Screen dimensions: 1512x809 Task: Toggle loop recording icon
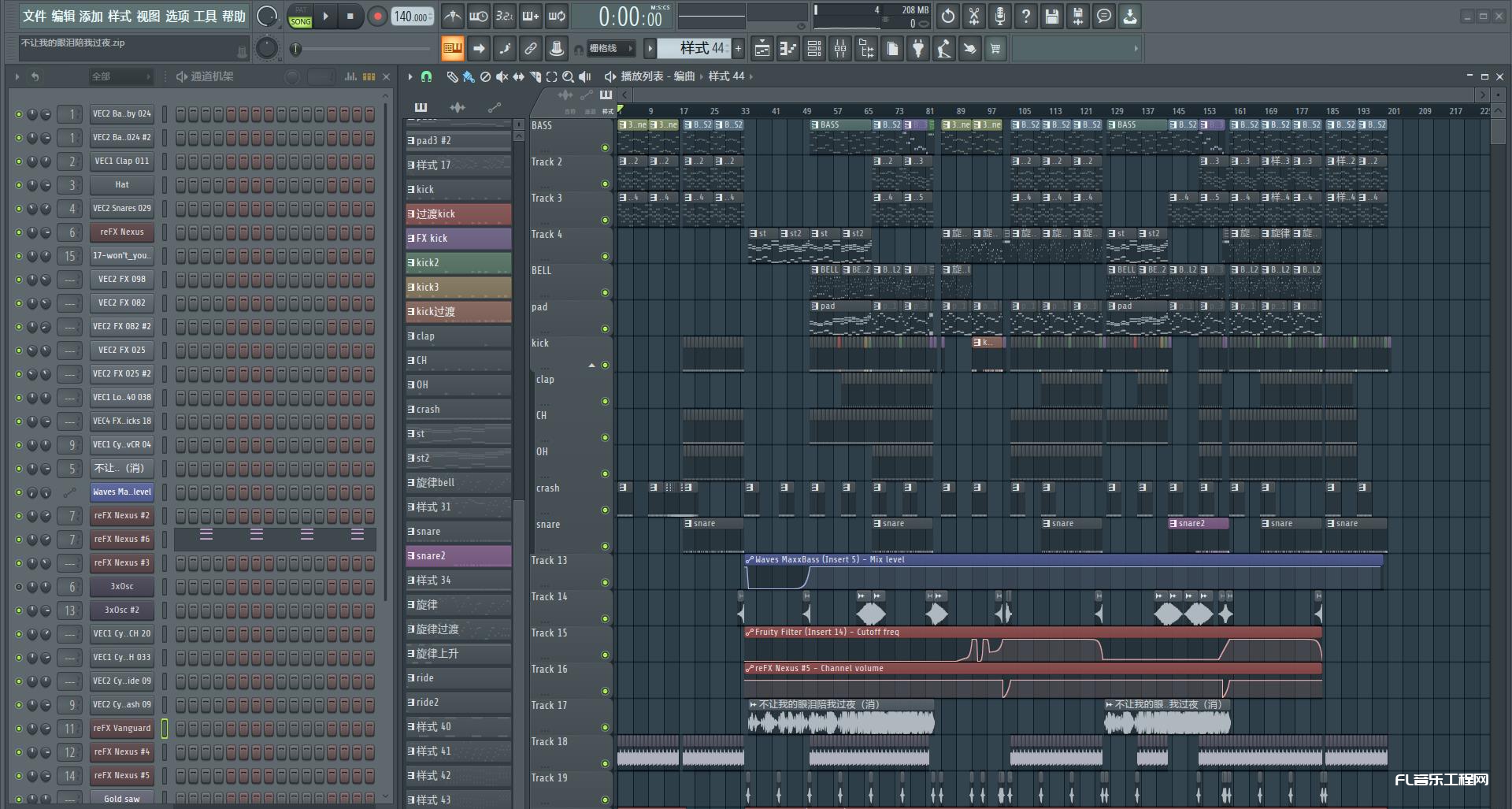[557, 16]
